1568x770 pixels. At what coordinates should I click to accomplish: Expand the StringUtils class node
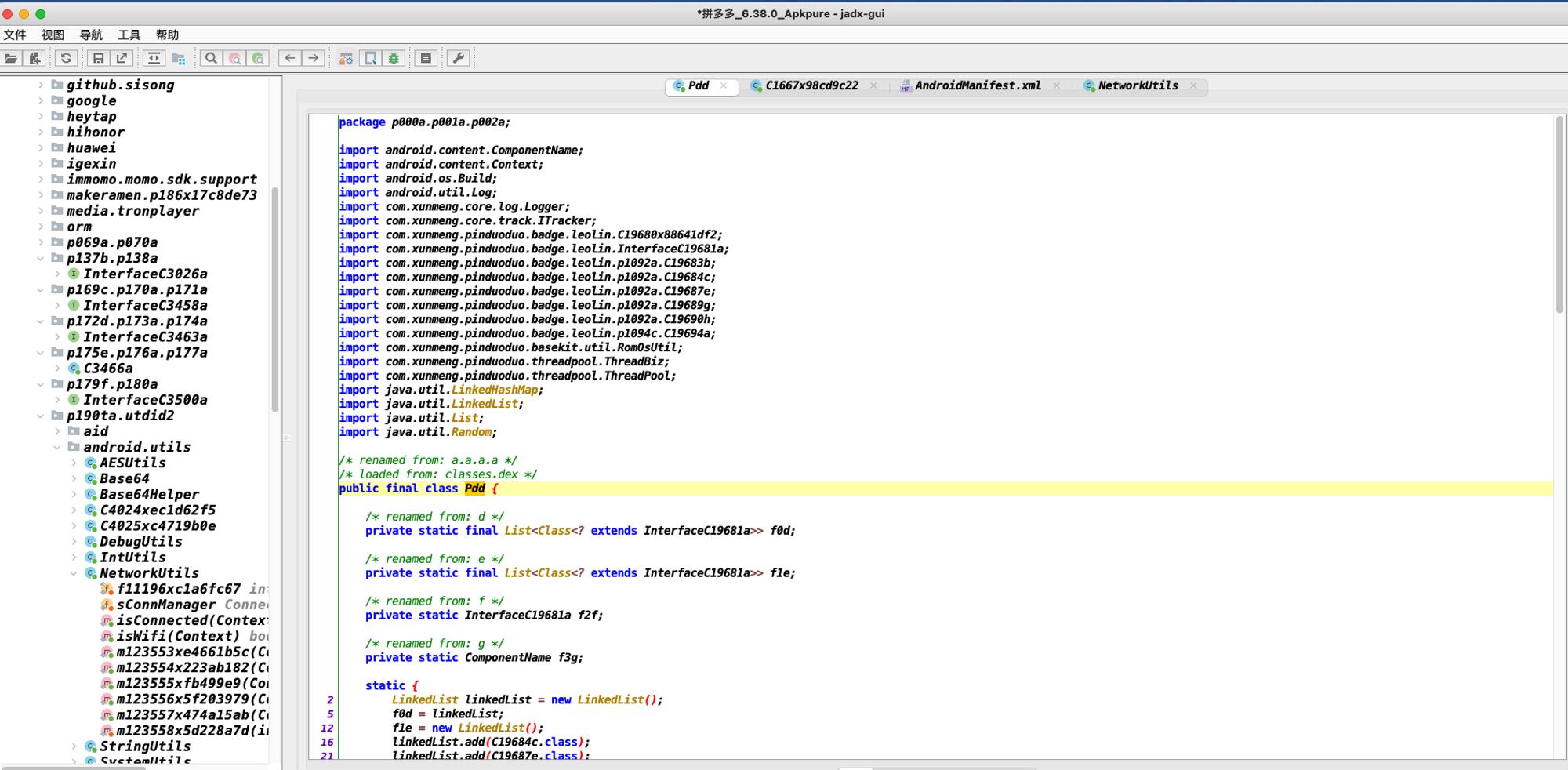[74, 746]
